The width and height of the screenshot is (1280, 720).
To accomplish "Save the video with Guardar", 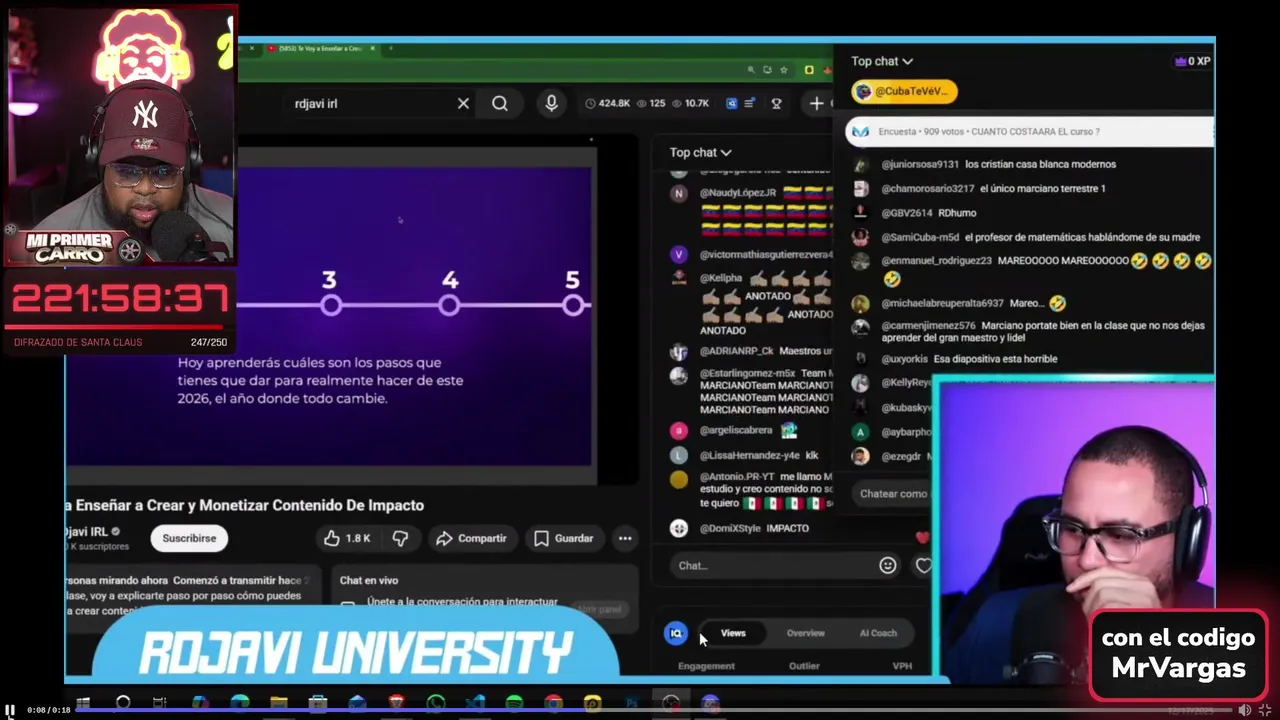I will click(564, 538).
